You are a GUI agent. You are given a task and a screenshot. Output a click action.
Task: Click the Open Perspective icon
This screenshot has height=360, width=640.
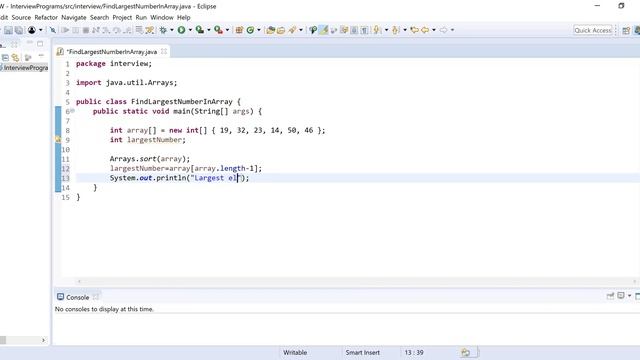tap(626, 31)
